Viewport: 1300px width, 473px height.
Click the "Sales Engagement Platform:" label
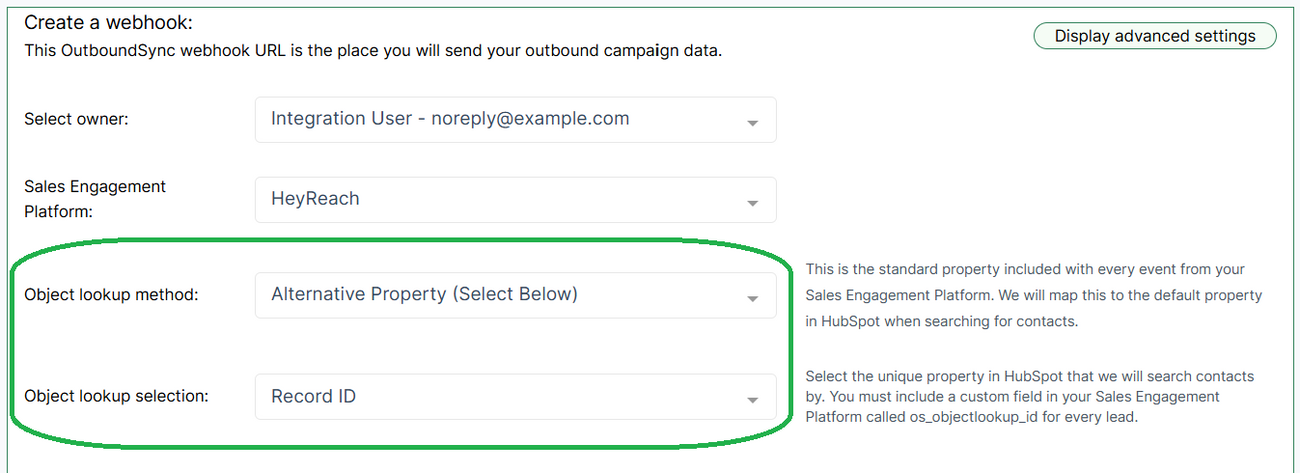[95, 198]
